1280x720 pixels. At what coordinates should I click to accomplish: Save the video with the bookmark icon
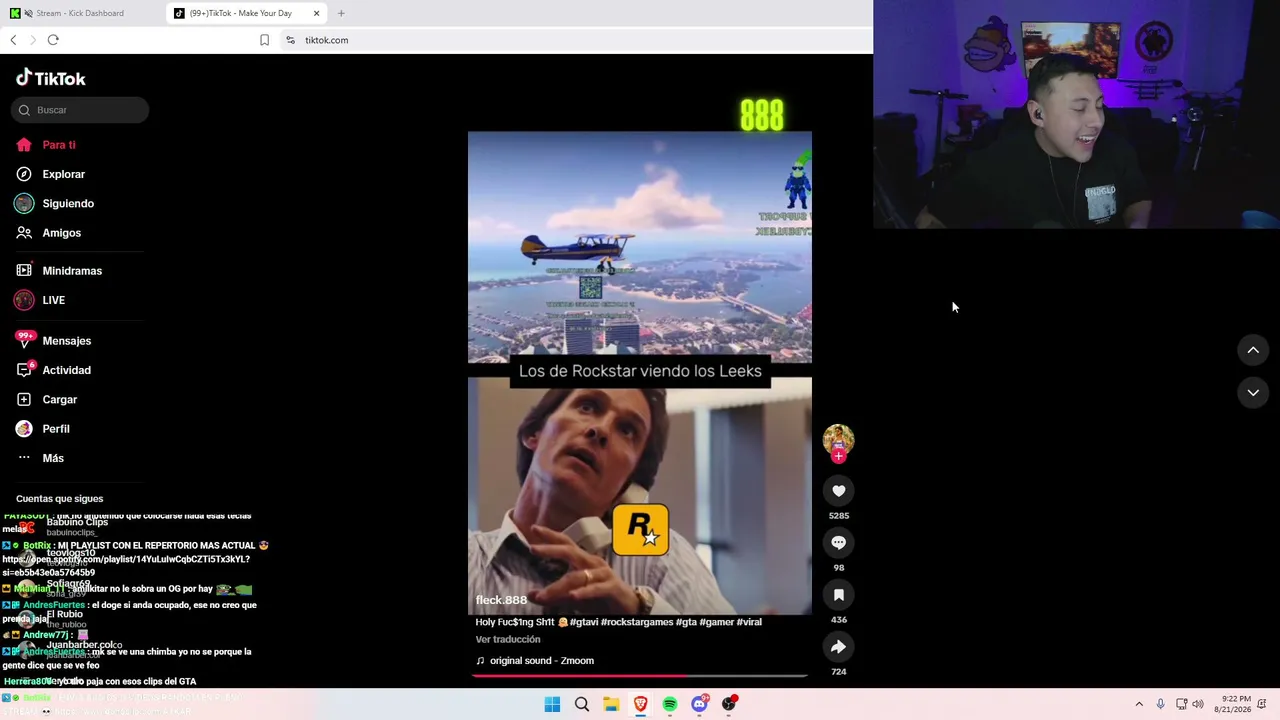pyautogui.click(x=838, y=595)
